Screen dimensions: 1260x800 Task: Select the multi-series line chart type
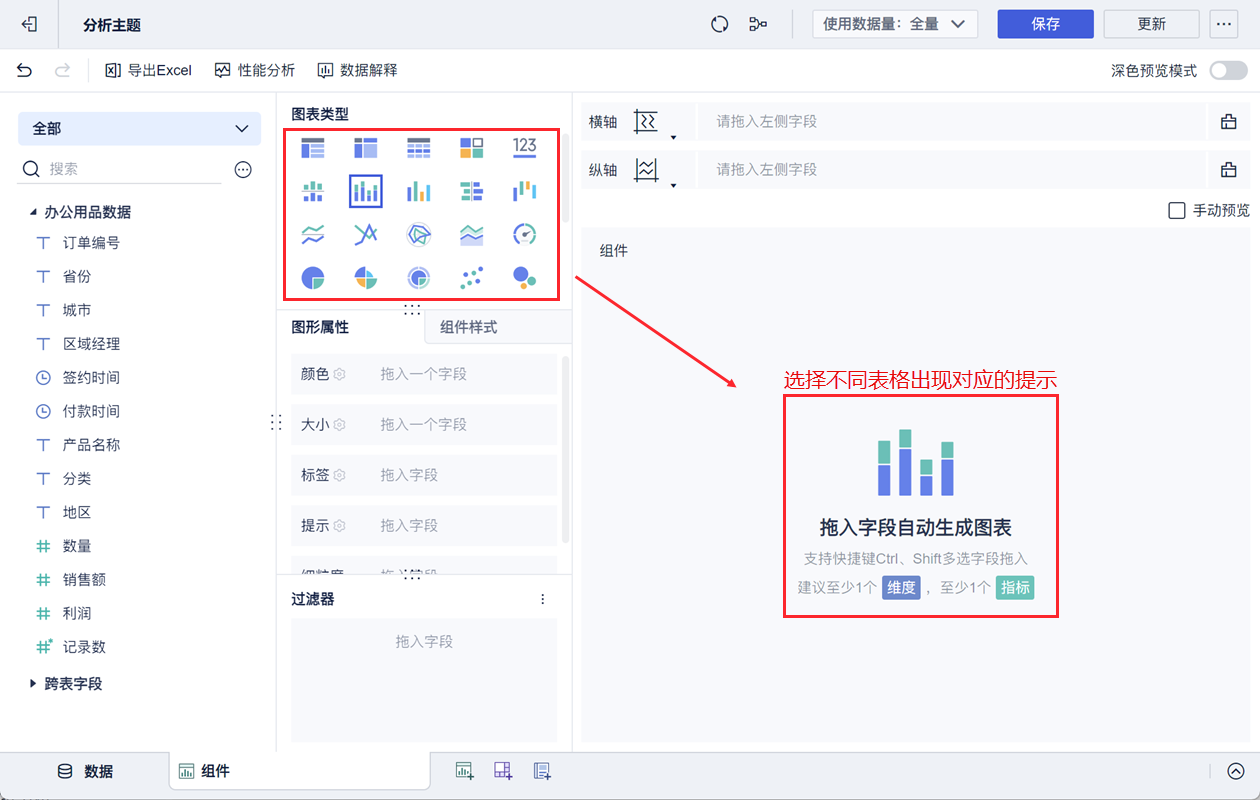click(366, 234)
